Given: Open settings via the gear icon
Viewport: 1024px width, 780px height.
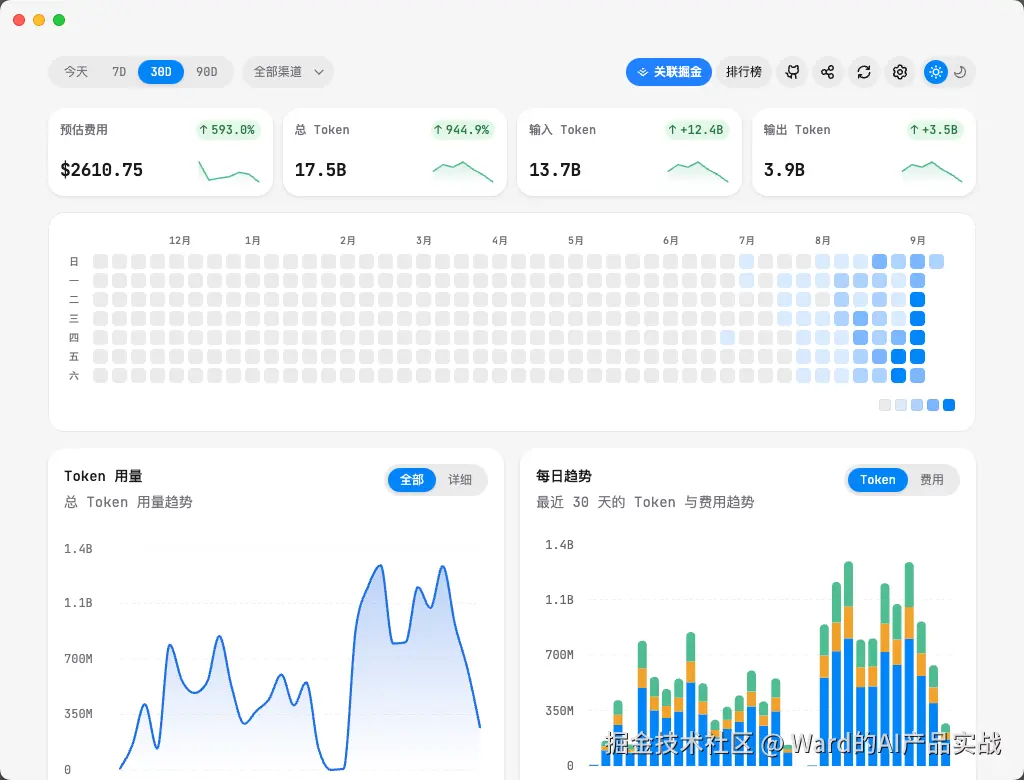Looking at the screenshot, I should tap(899, 72).
